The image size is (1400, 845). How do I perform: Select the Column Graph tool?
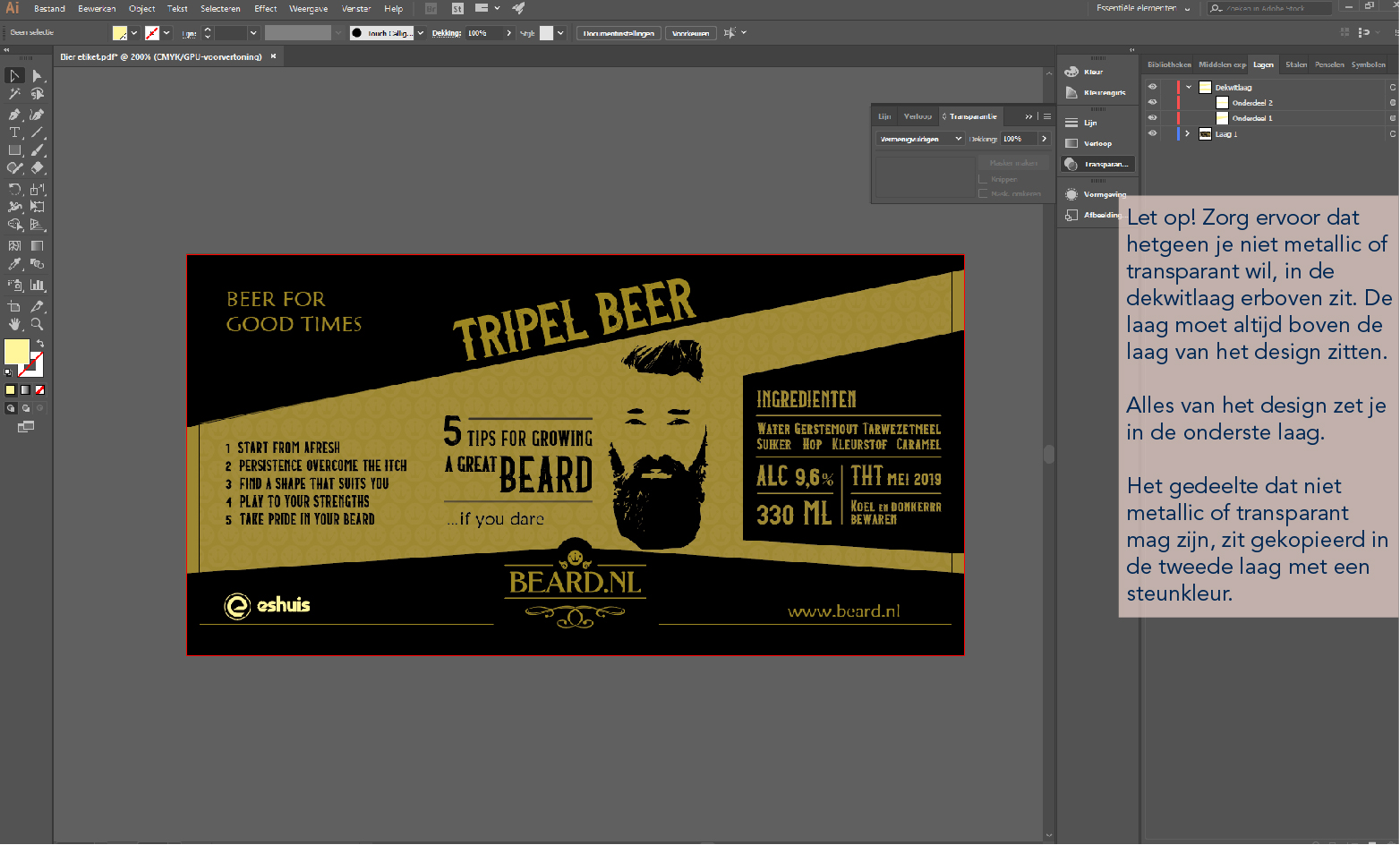click(x=37, y=286)
